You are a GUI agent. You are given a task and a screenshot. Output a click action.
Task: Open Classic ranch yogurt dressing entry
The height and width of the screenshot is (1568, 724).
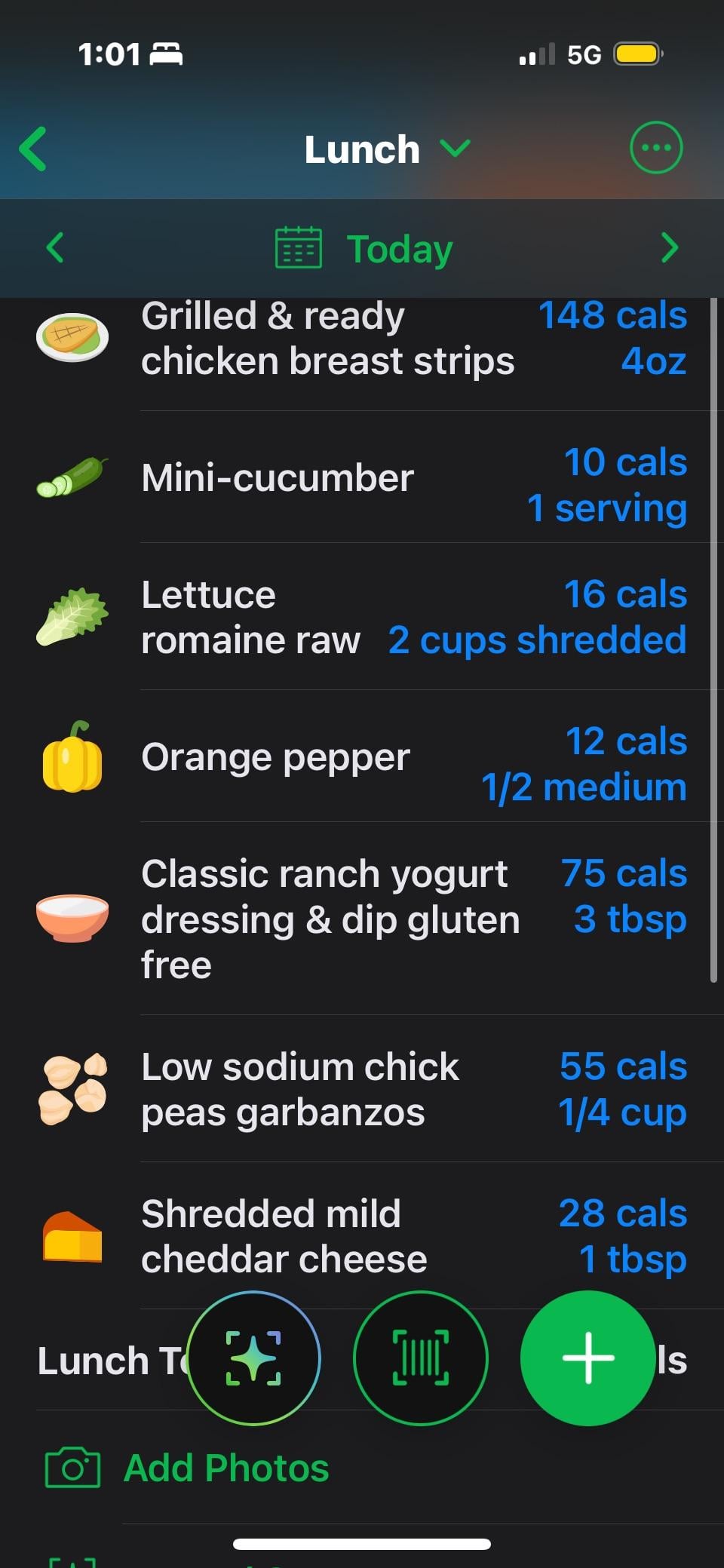[x=330, y=919]
